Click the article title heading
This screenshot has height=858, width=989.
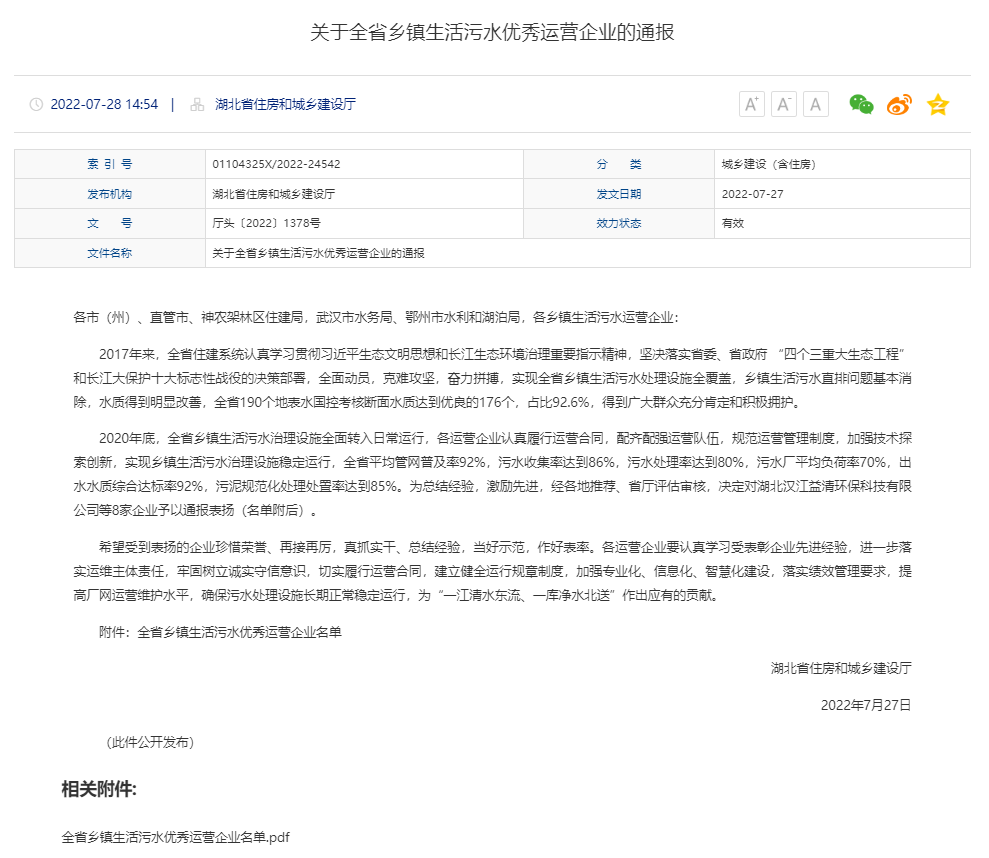point(492,32)
